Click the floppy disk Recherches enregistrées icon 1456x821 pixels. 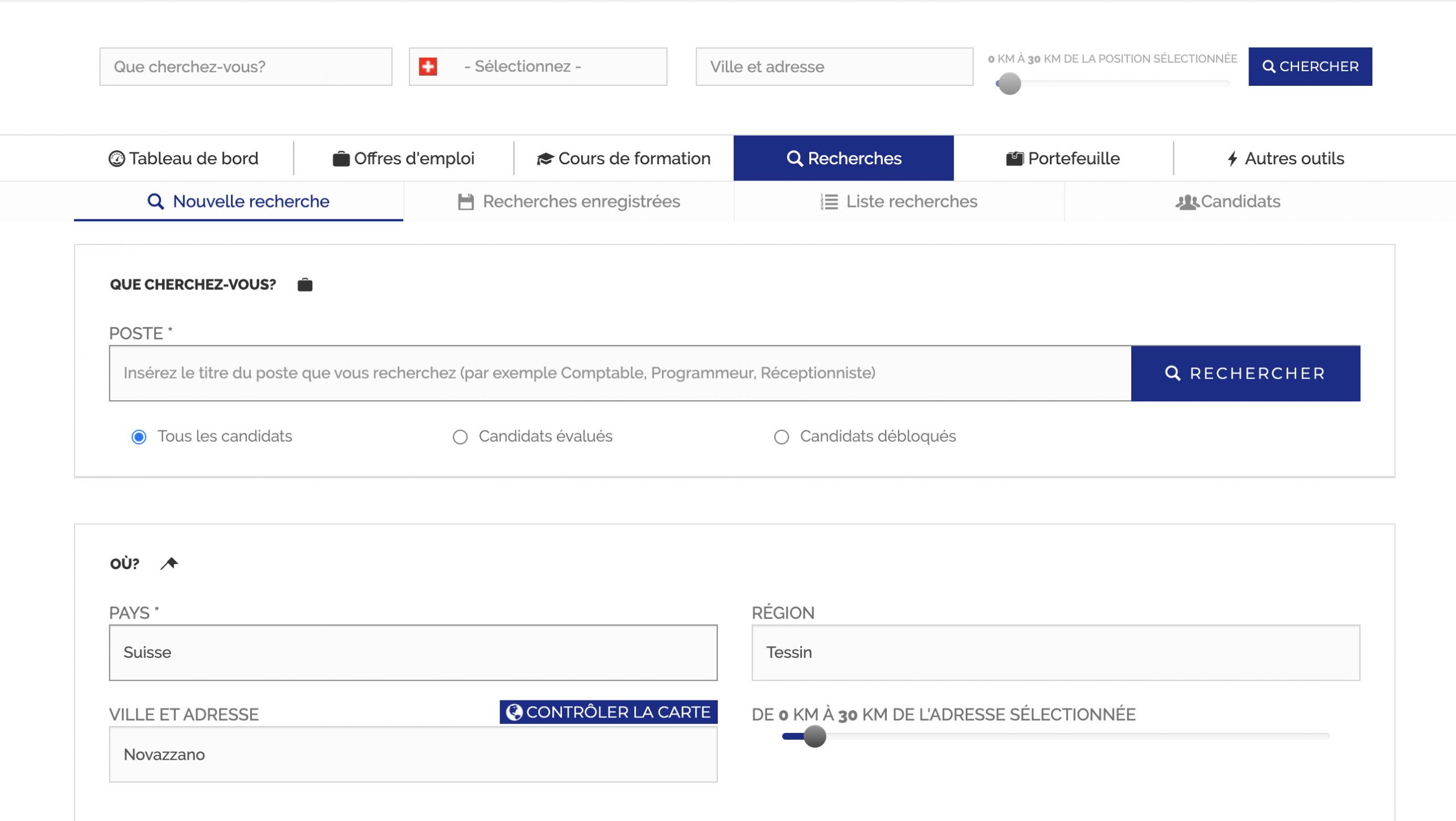pos(466,202)
